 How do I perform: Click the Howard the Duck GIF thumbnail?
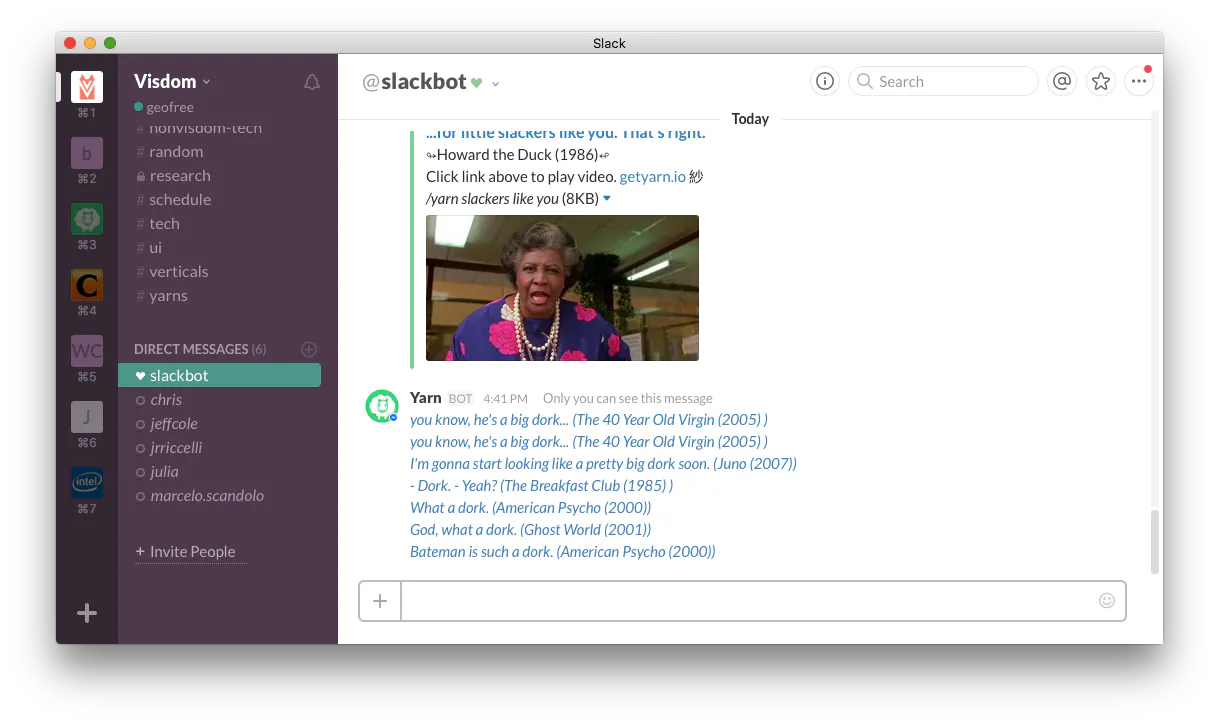click(562, 288)
